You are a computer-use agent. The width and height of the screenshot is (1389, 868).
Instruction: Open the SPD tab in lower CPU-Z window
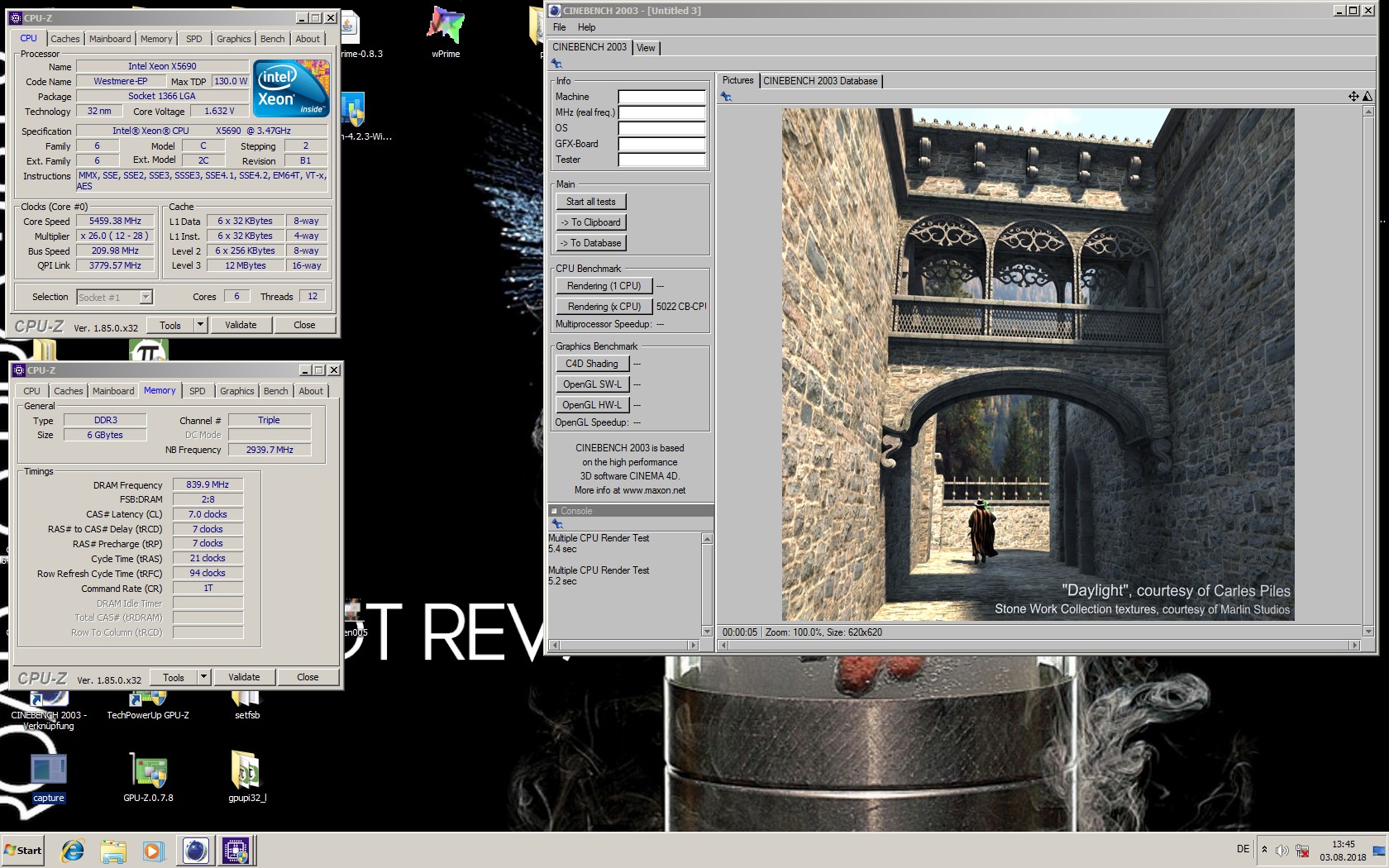(197, 391)
